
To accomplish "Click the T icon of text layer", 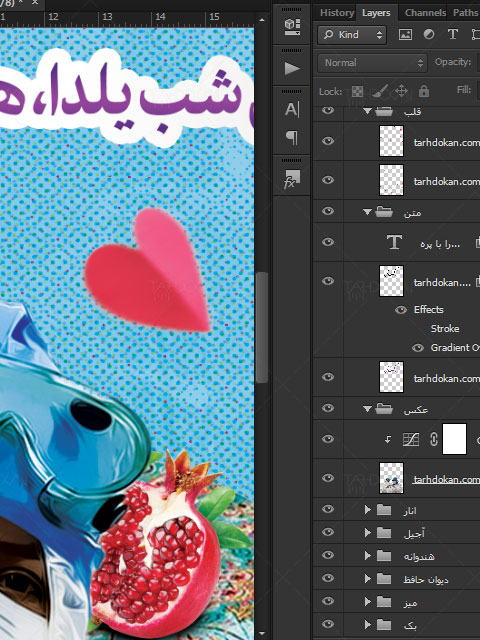I will [x=394, y=242].
